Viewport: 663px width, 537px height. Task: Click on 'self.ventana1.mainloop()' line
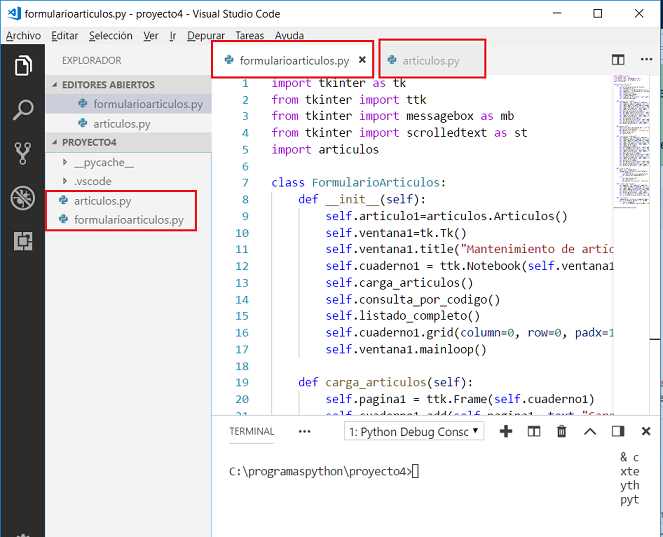(406, 350)
